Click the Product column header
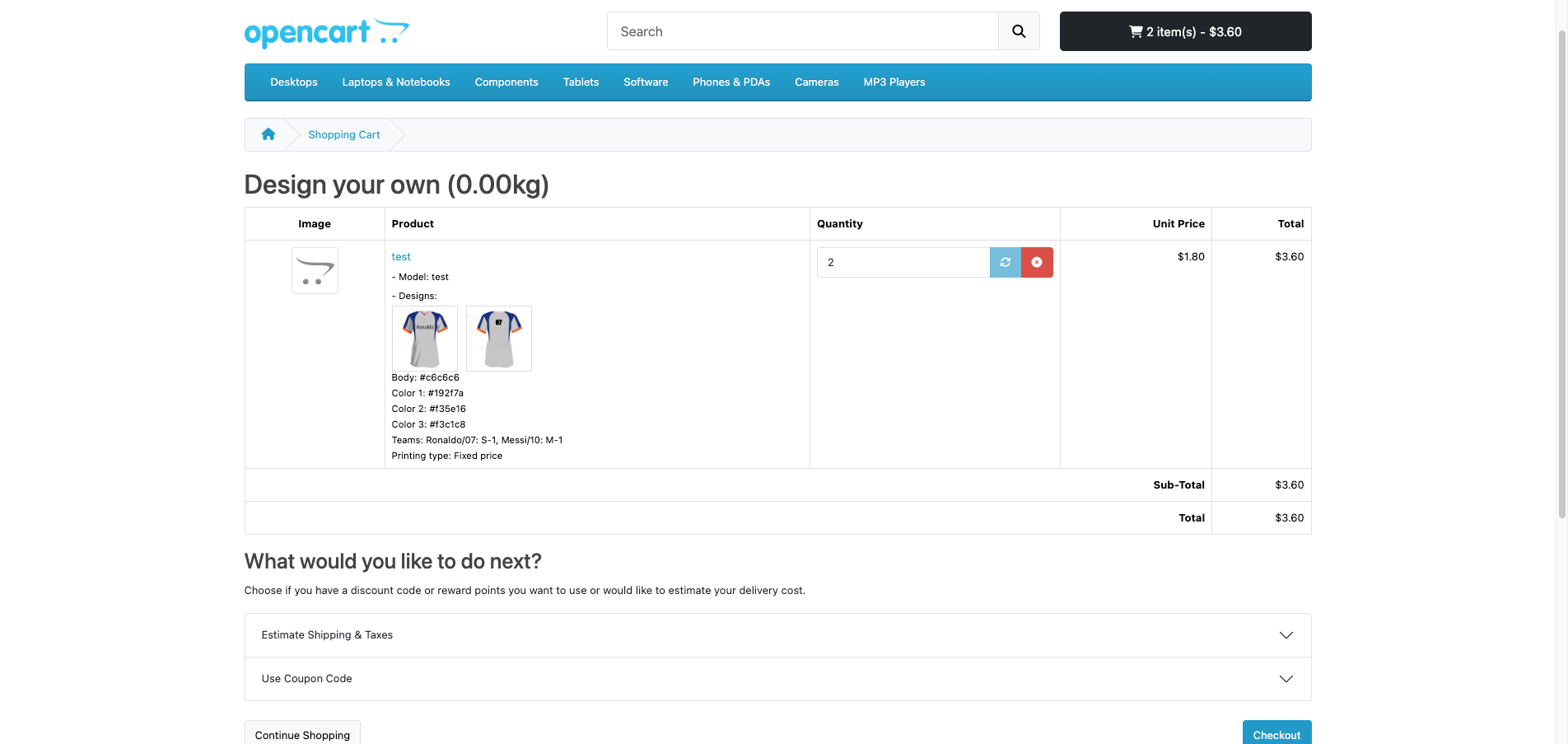The image size is (1568, 744). click(x=413, y=224)
